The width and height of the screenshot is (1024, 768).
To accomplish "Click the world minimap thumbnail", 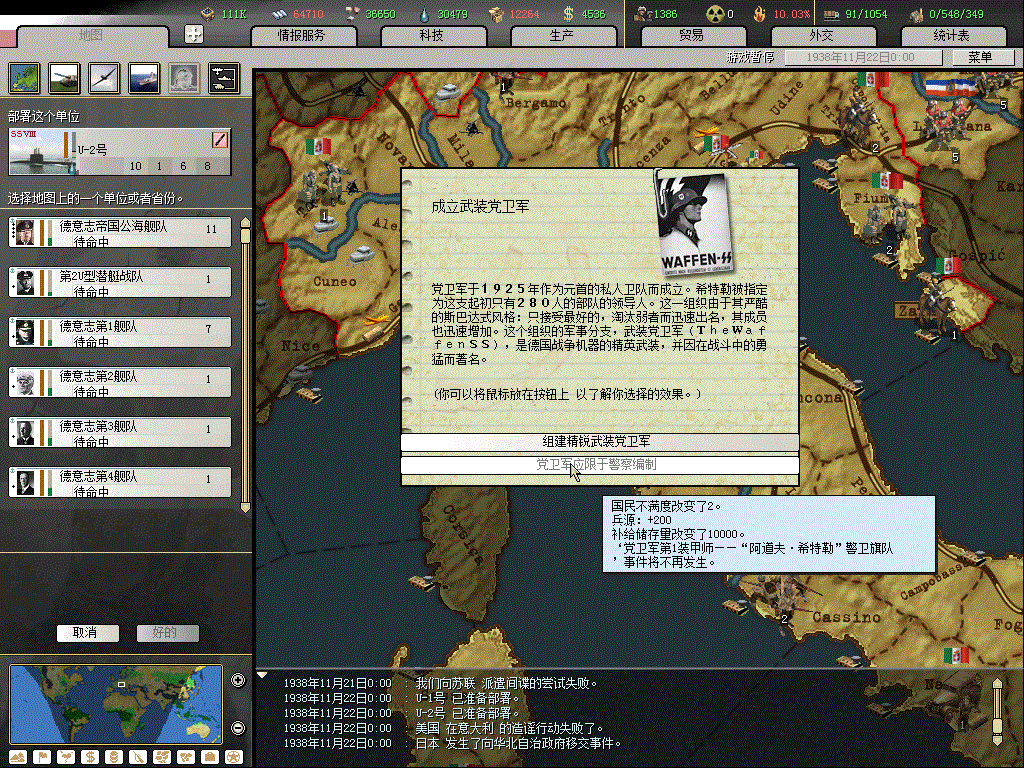I will click(115, 703).
